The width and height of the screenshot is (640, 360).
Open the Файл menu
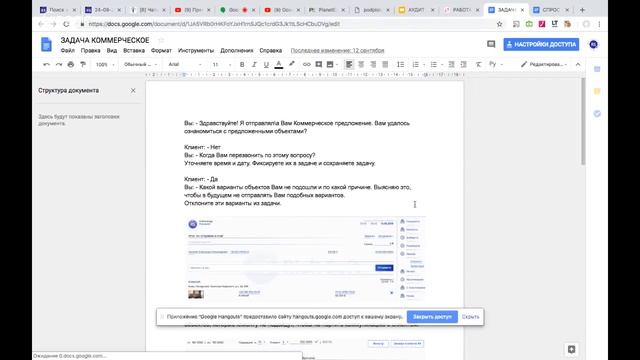tap(68, 51)
